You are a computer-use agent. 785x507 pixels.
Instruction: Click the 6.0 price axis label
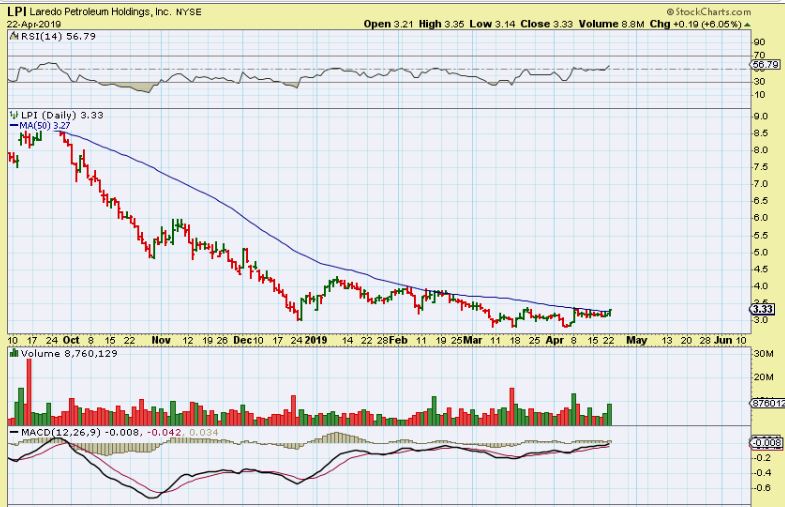tap(761, 218)
